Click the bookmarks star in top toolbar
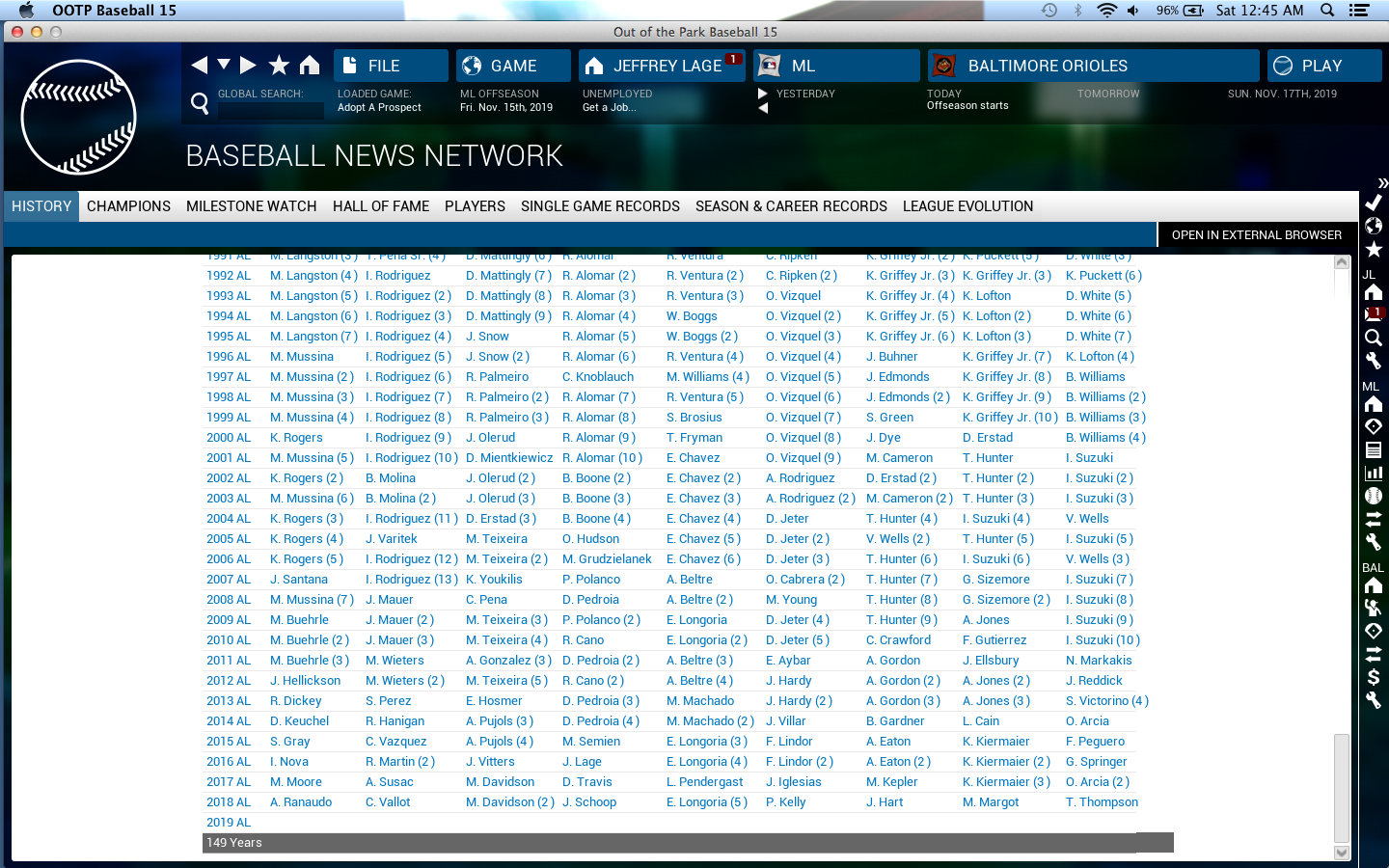This screenshot has height=868, width=1389. click(x=279, y=65)
